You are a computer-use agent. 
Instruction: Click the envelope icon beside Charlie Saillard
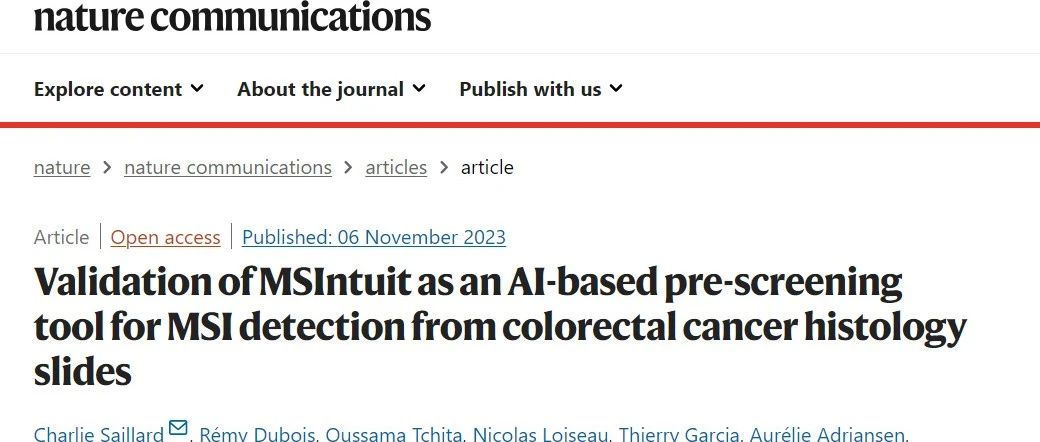coord(178,428)
